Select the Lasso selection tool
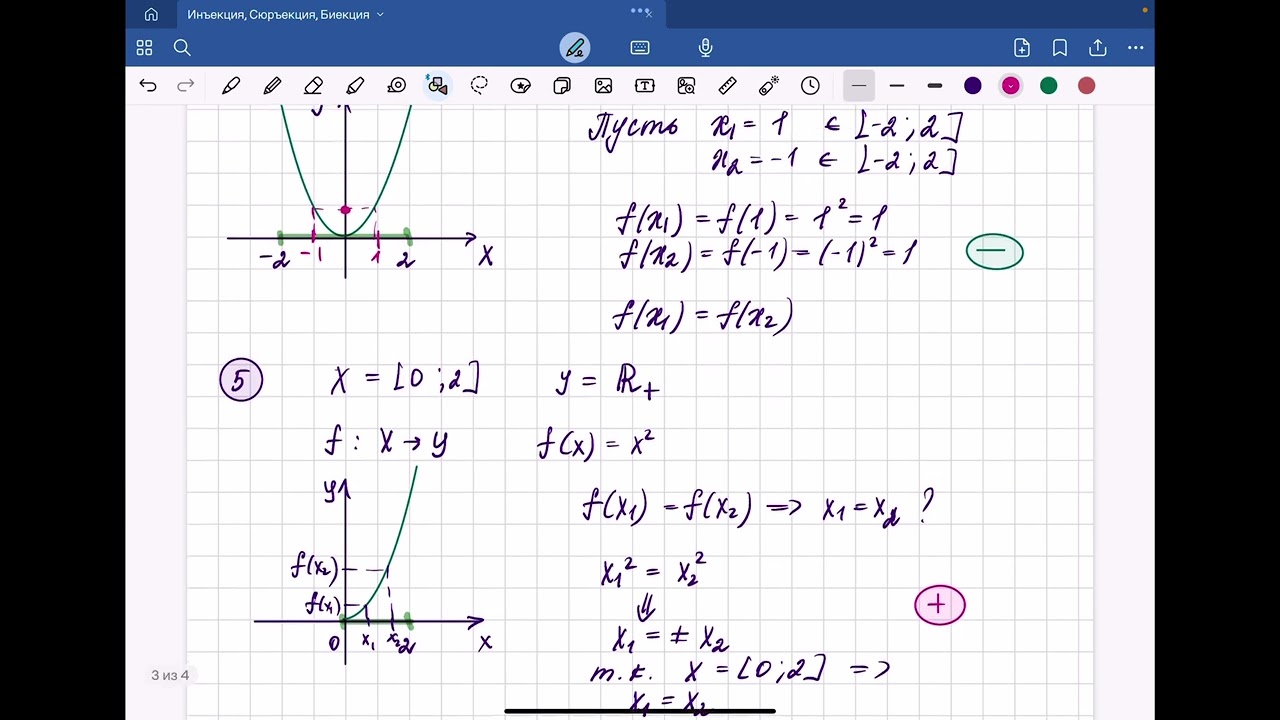Screen dimensions: 1280x720 point(479,86)
